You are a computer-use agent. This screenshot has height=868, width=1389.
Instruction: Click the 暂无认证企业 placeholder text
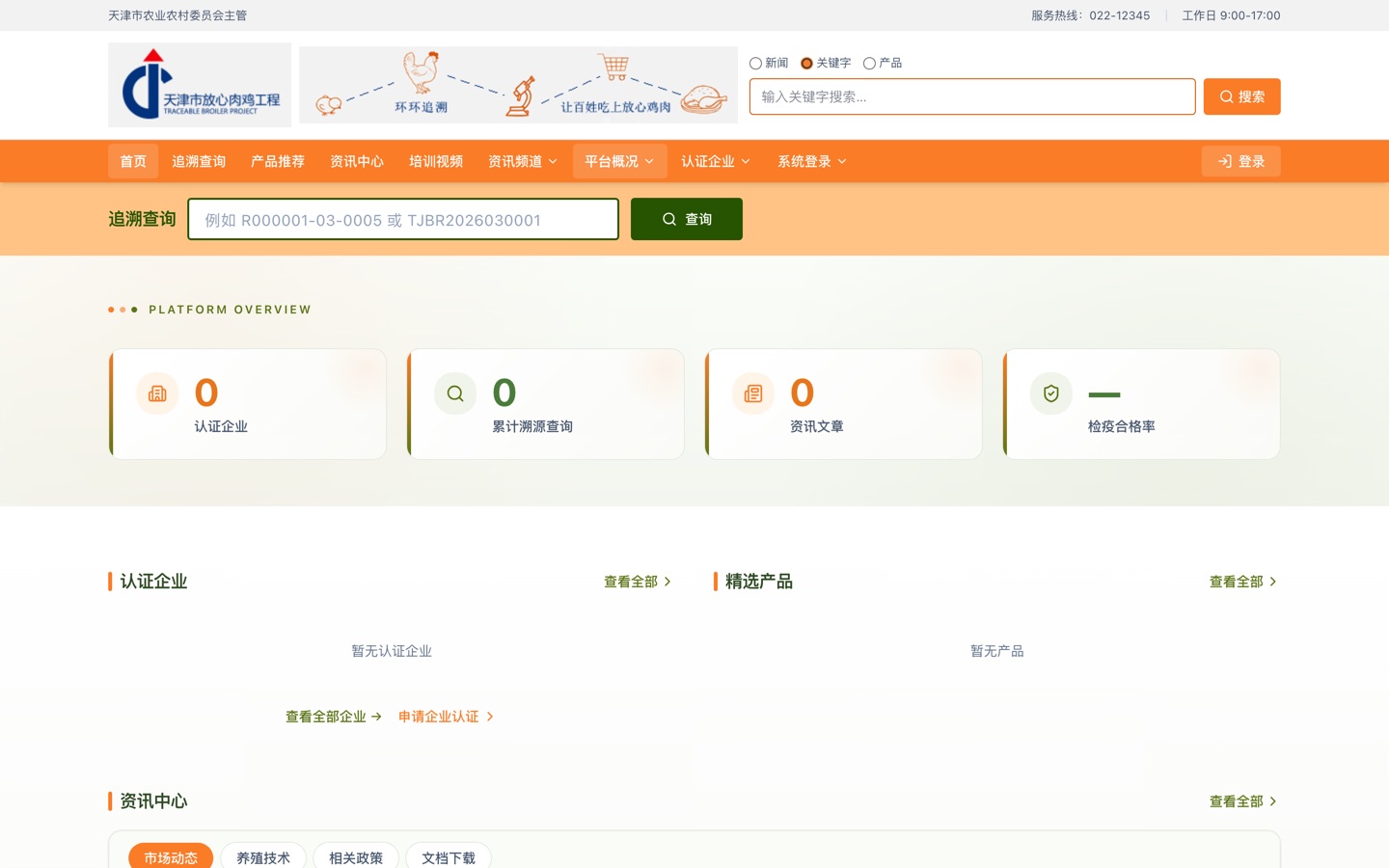[x=392, y=651]
